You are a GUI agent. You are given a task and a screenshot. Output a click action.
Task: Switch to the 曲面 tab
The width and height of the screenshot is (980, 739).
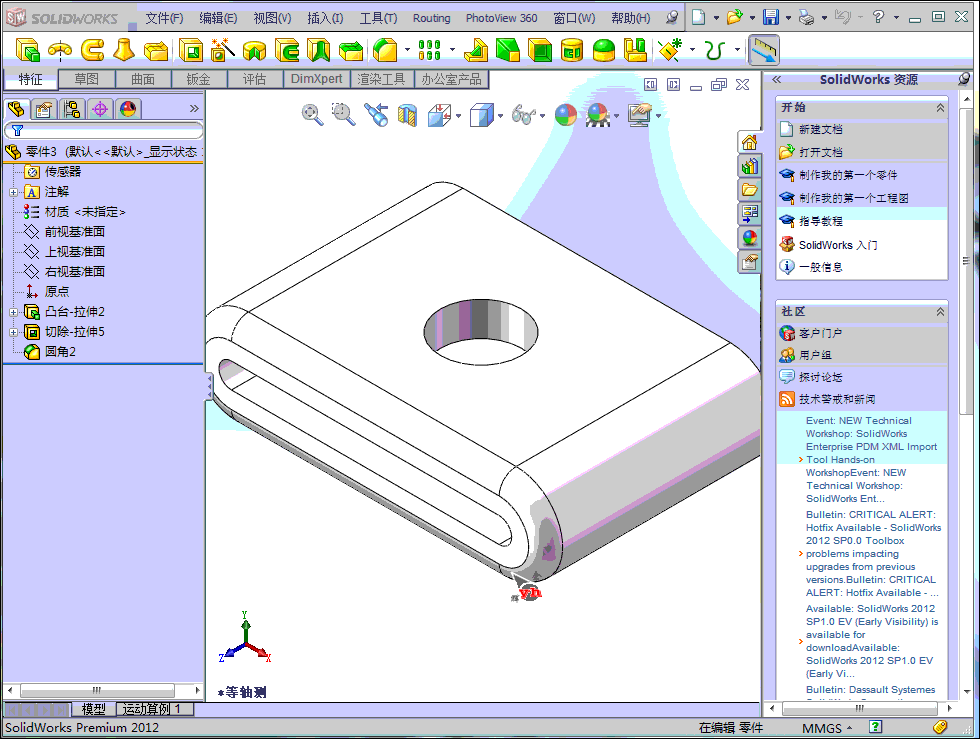(143, 79)
